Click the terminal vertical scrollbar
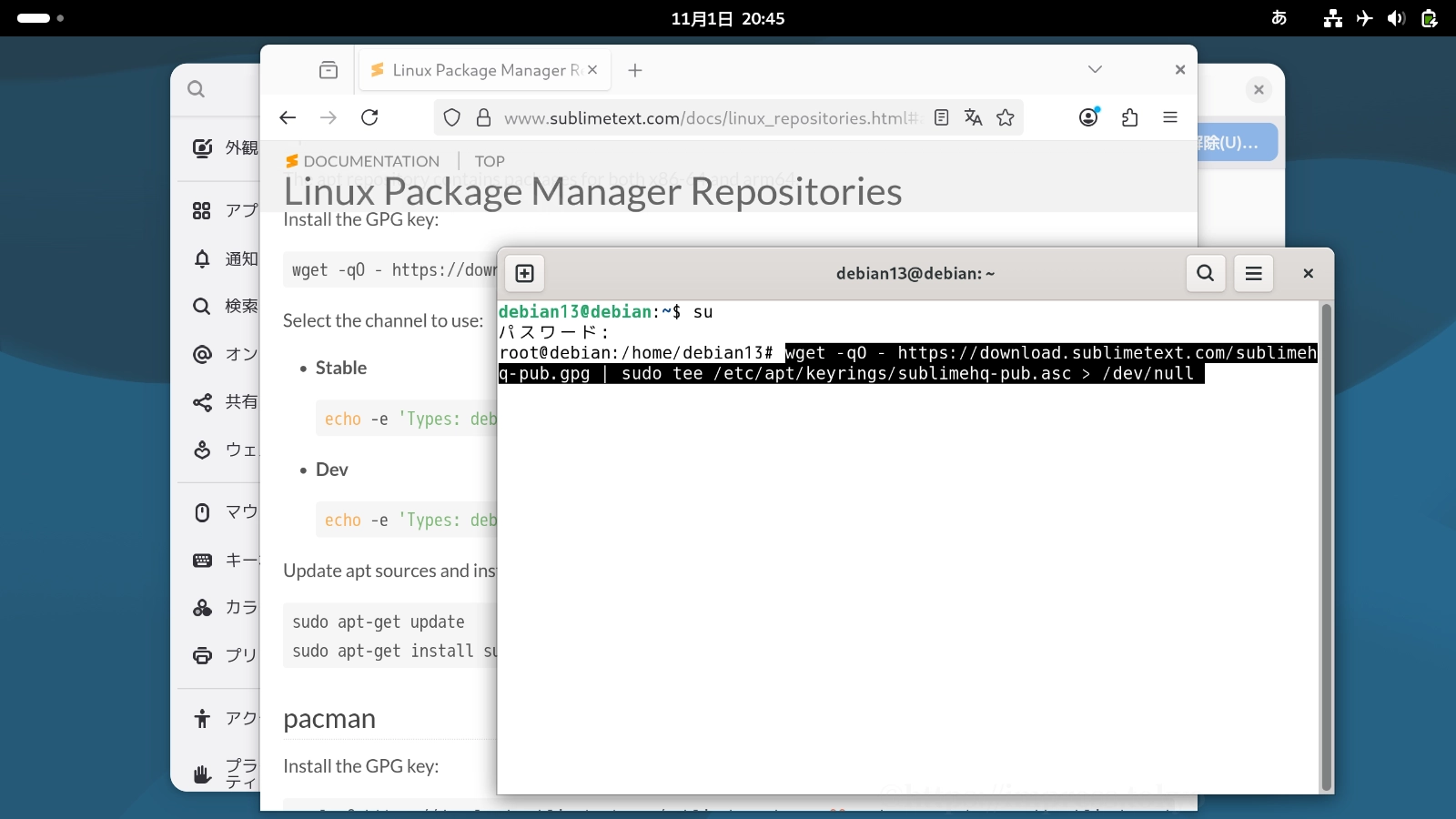1456x819 pixels. tap(1327, 547)
